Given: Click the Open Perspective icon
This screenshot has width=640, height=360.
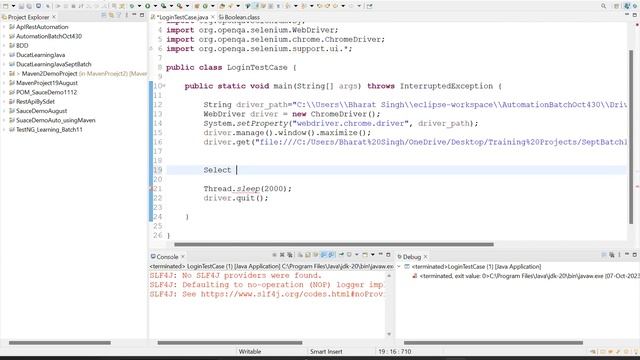Looking at the screenshot, I should click(617, 6).
